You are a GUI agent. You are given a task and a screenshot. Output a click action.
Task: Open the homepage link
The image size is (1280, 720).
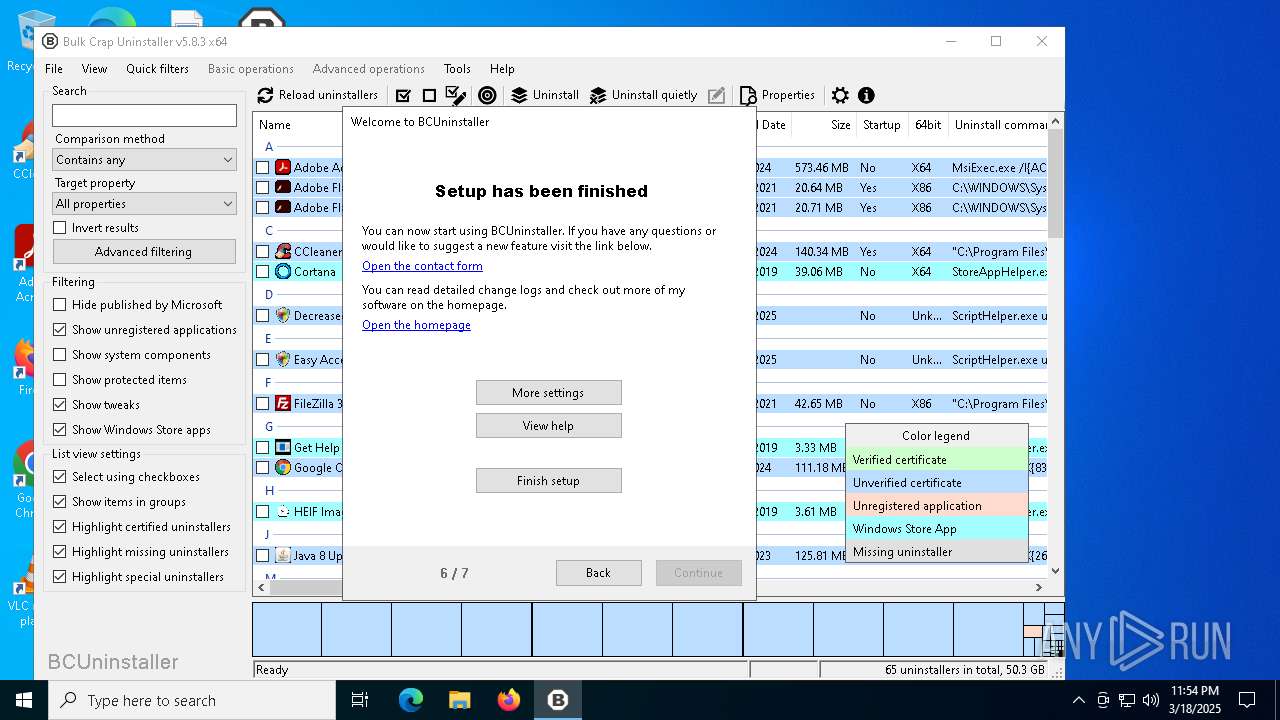[416, 325]
